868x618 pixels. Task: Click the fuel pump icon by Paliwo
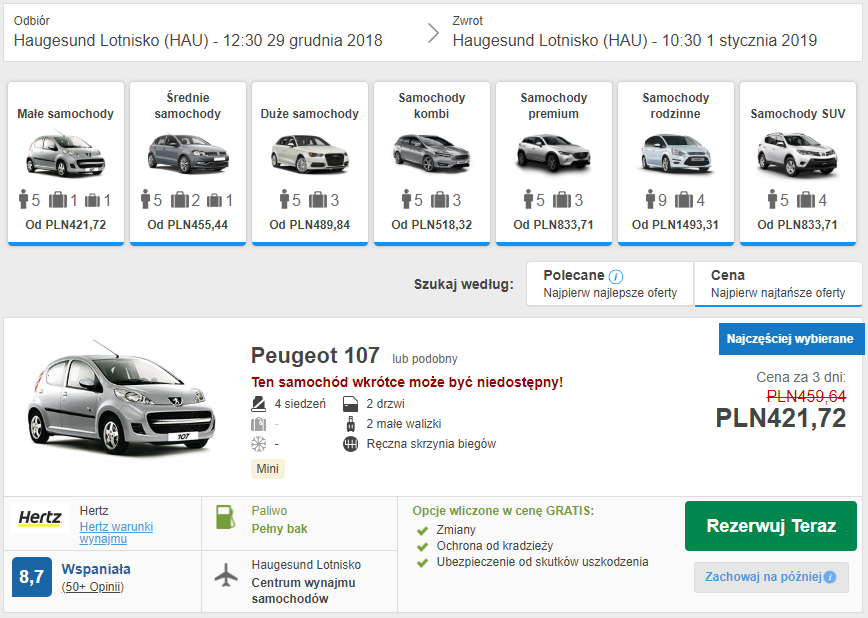pos(226,518)
